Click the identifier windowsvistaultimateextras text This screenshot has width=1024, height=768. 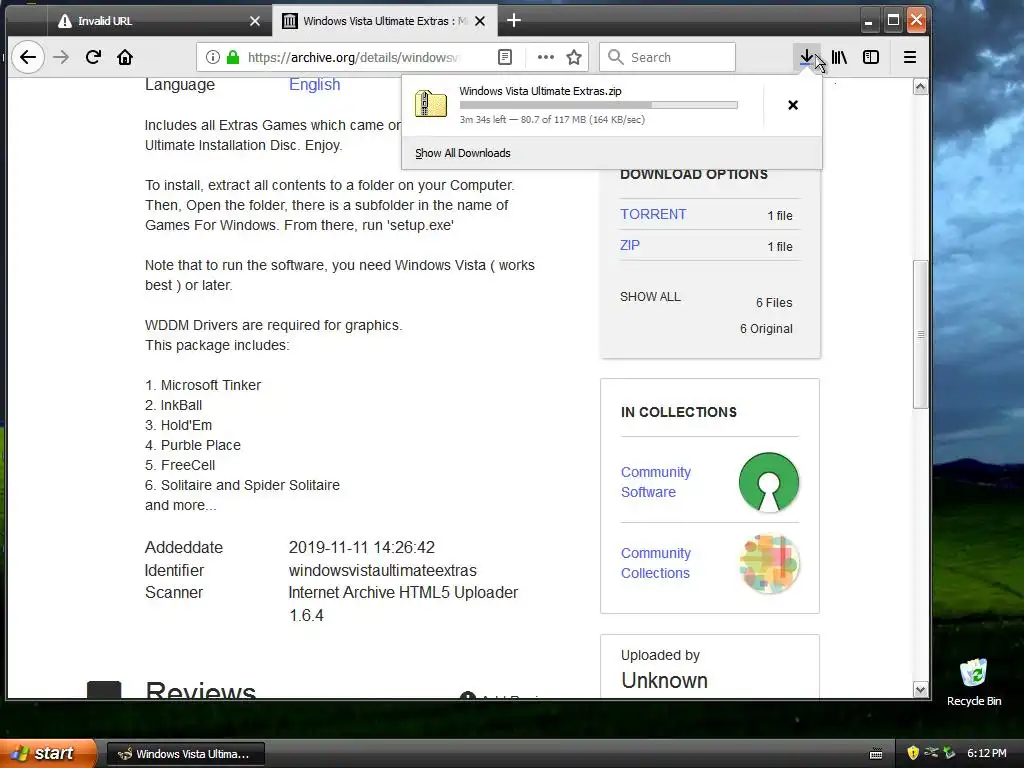(383, 570)
